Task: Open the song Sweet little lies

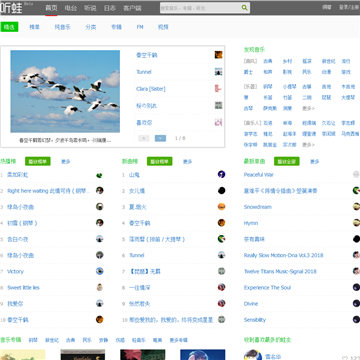Action: point(23,287)
